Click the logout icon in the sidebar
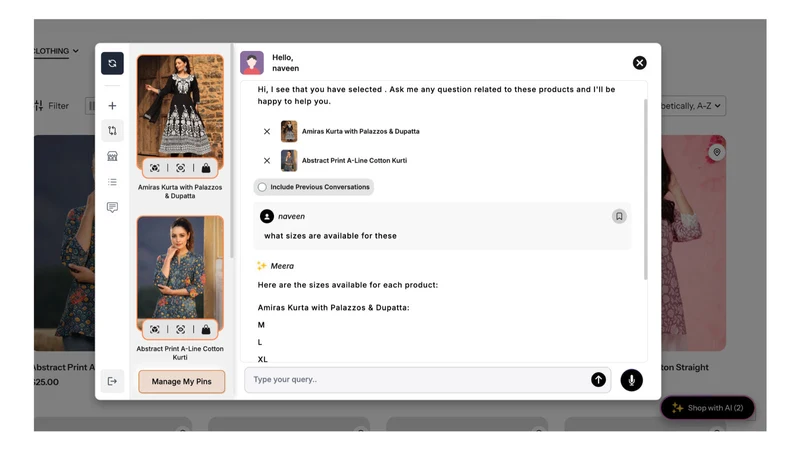The width and height of the screenshot is (800, 450). [x=112, y=381]
